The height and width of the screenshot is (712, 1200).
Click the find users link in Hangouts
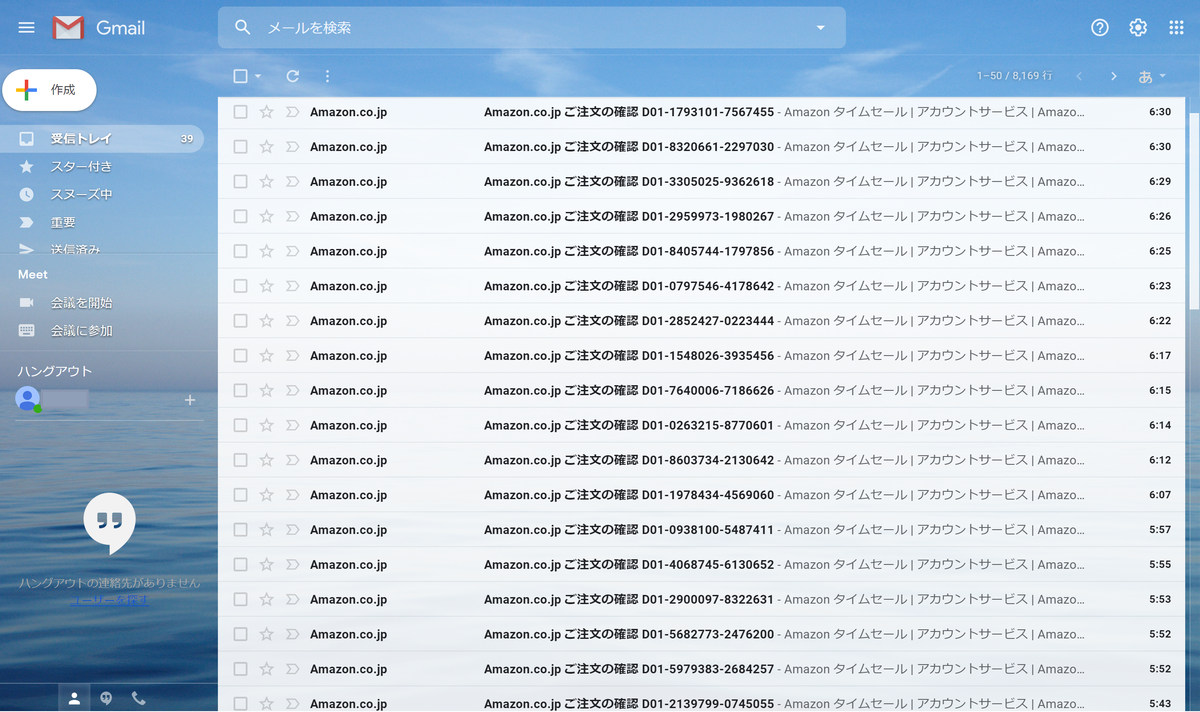point(110,600)
